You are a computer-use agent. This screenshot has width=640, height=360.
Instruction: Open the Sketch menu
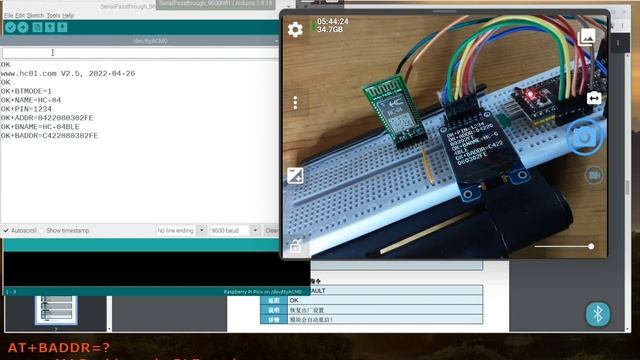(x=36, y=16)
